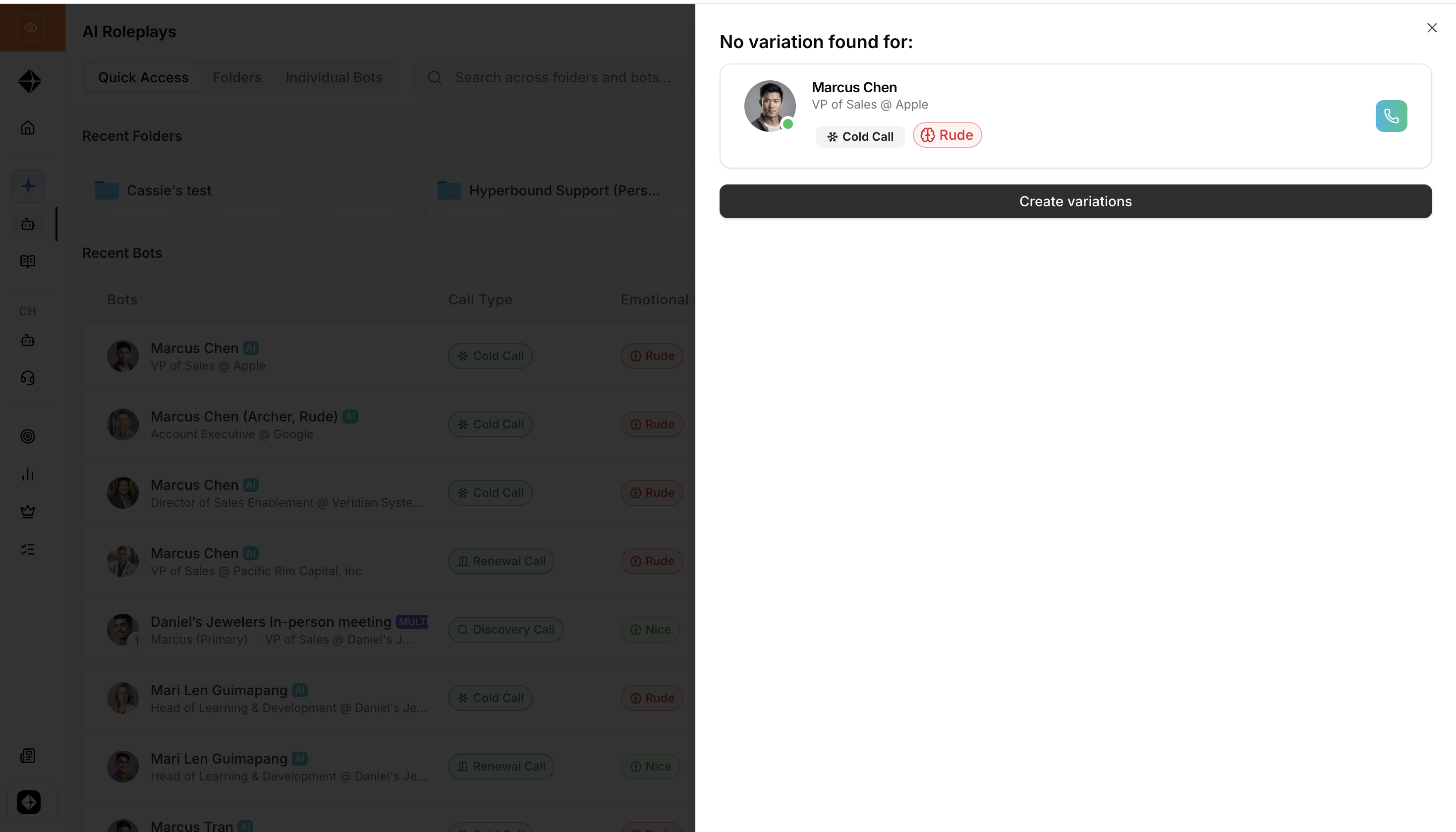Open Marcus Chen at Pacific Rim Capital bot
This screenshot has width=1456, height=832.
pos(389,561)
